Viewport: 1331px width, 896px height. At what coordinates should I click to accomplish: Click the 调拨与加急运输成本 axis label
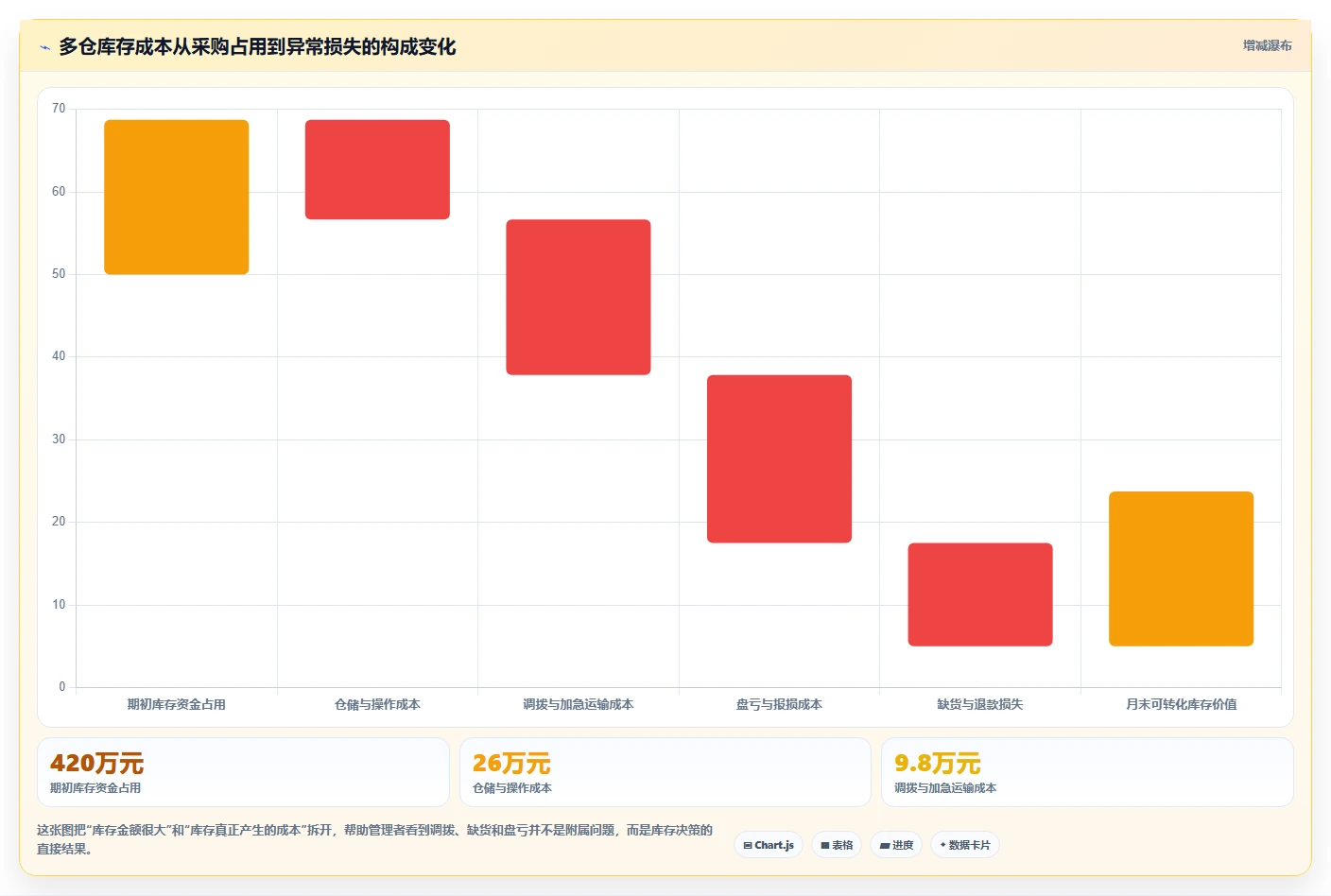click(579, 704)
